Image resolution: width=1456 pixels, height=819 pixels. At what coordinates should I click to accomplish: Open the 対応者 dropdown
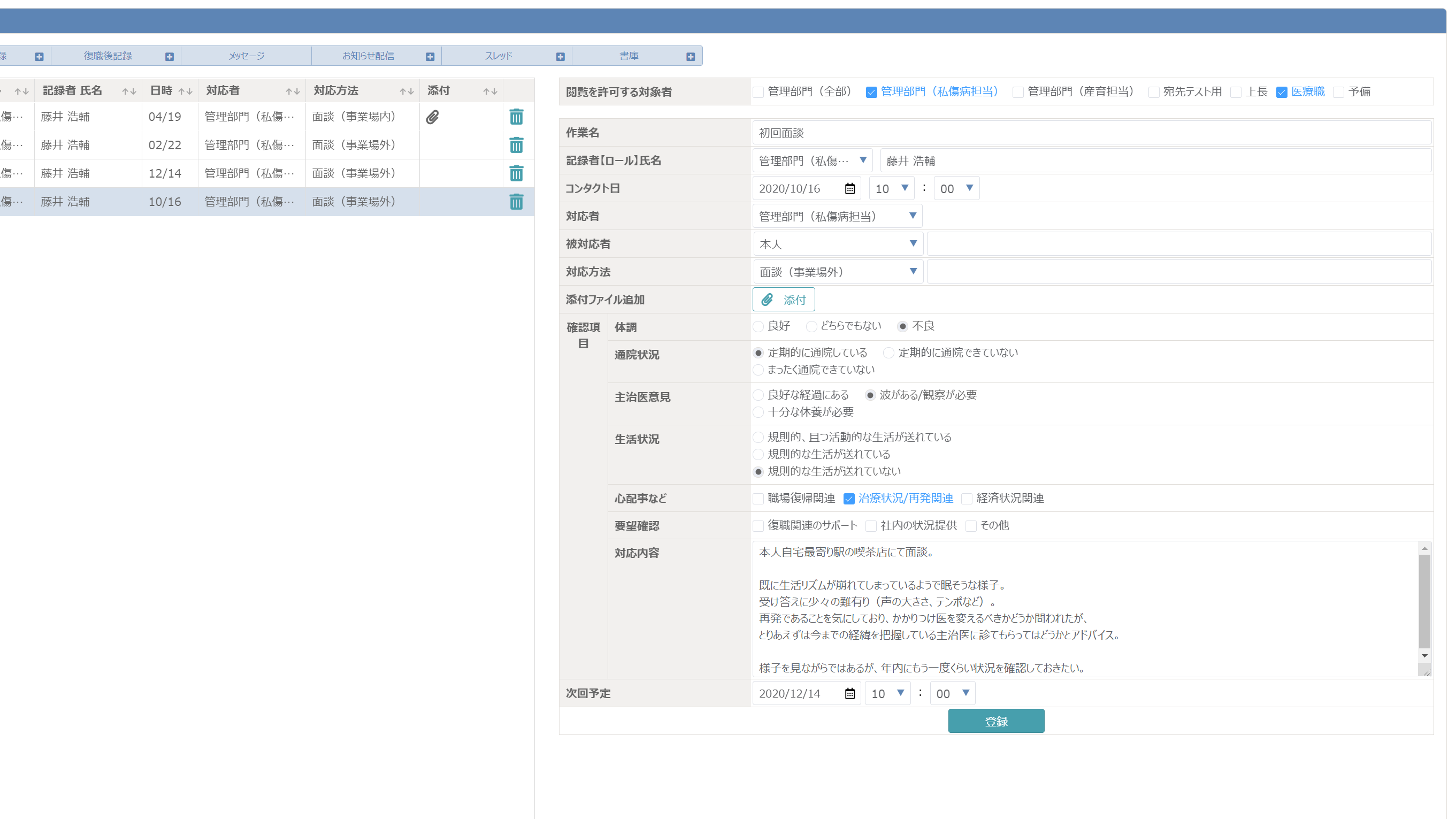(x=837, y=216)
